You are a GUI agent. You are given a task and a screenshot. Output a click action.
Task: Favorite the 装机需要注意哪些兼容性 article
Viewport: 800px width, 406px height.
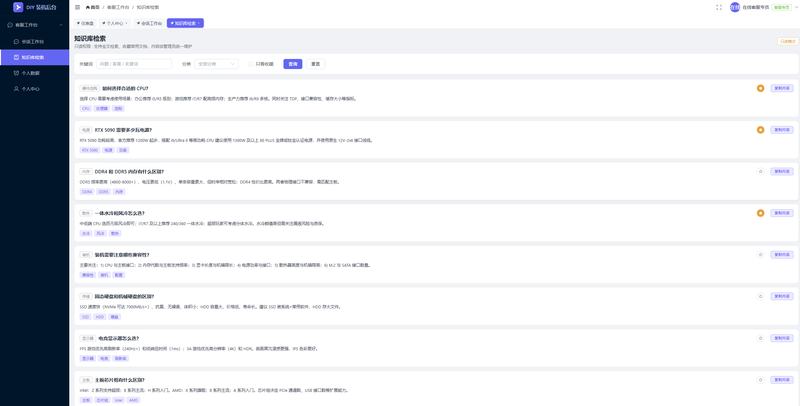pos(760,255)
